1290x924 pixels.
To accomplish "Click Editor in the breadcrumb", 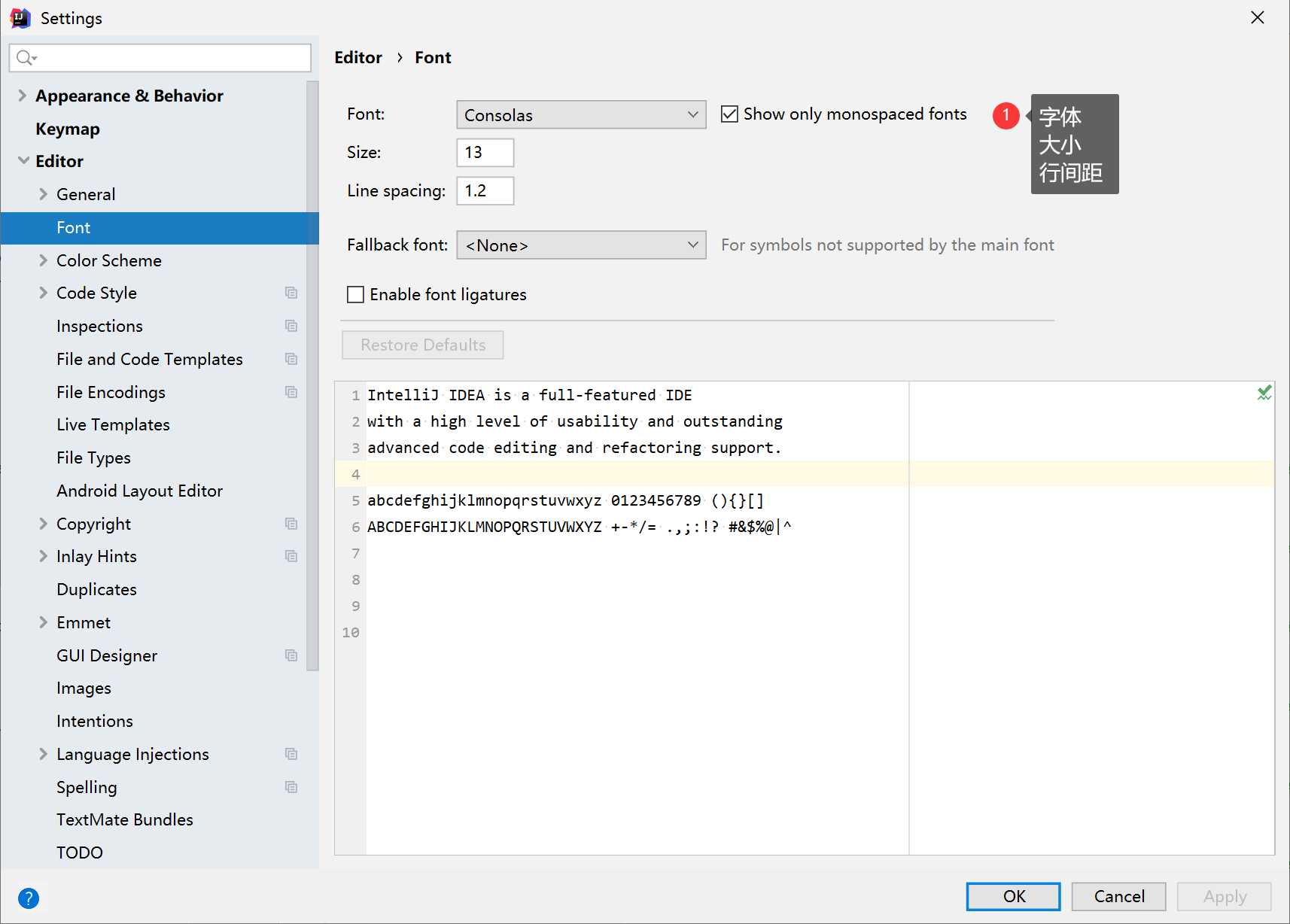I will tap(358, 57).
